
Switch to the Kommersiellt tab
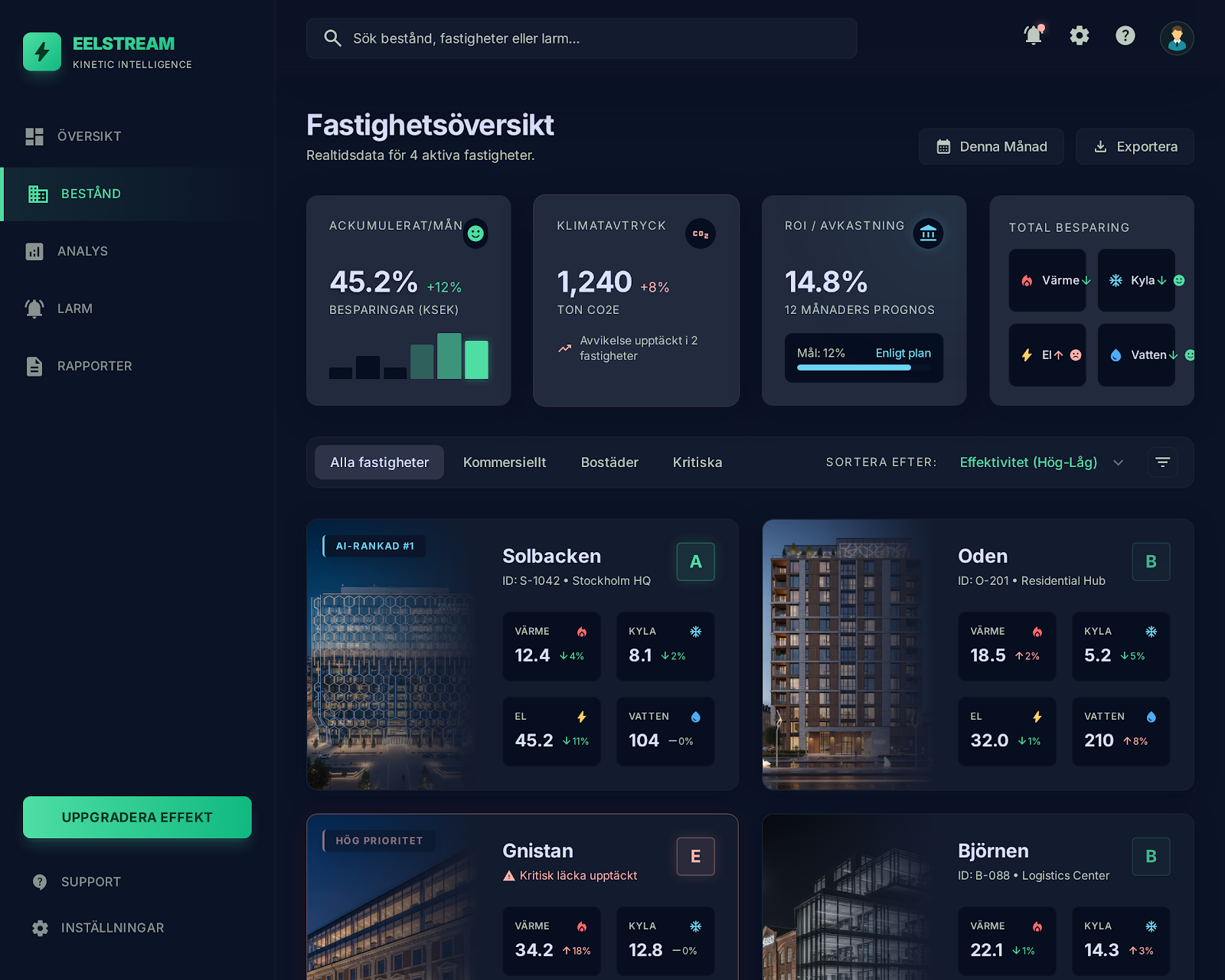505,462
